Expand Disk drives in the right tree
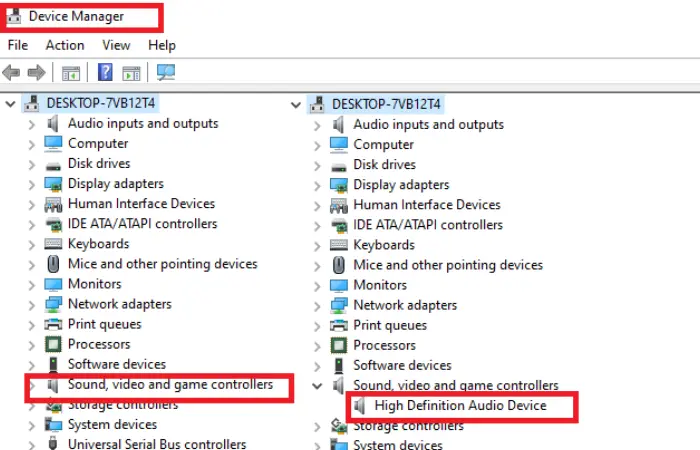This screenshot has width=700, height=450. (317, 166)
